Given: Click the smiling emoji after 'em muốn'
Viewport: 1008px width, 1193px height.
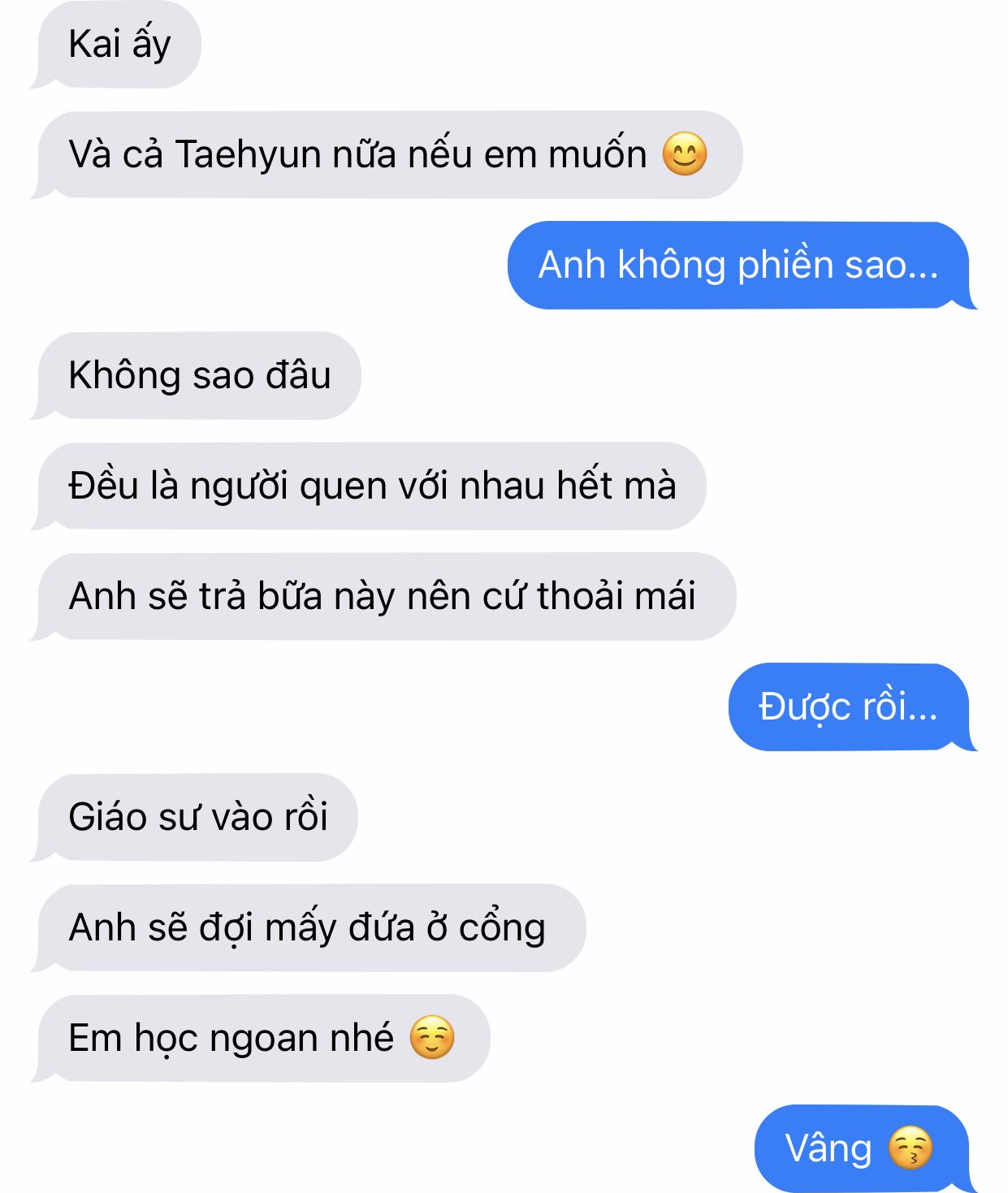Looking at the screenshot, I should point(685,154).
